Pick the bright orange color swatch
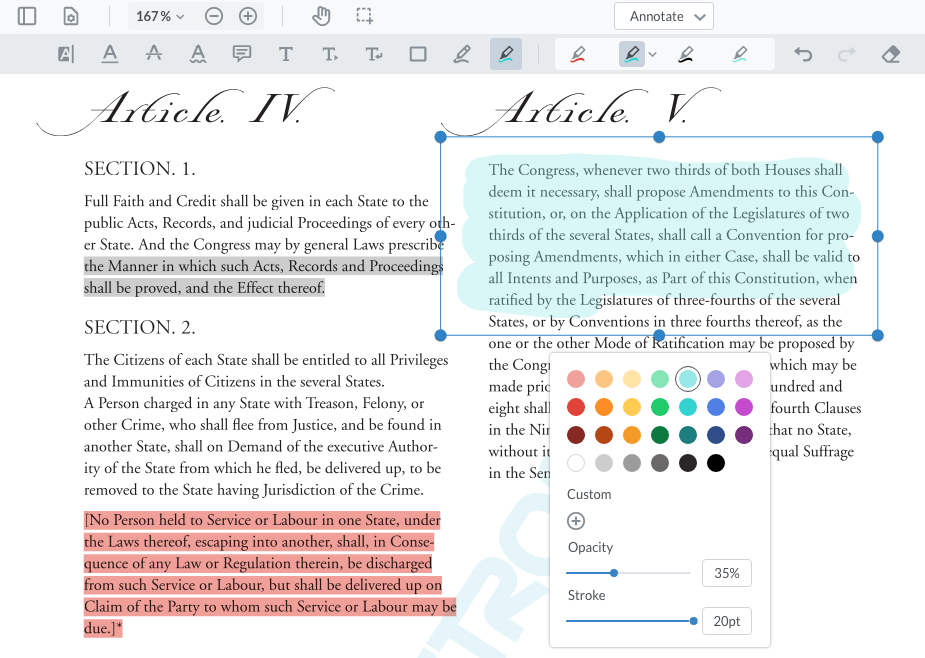This screenshot has height=658, width=925. (x=603, y=407)
